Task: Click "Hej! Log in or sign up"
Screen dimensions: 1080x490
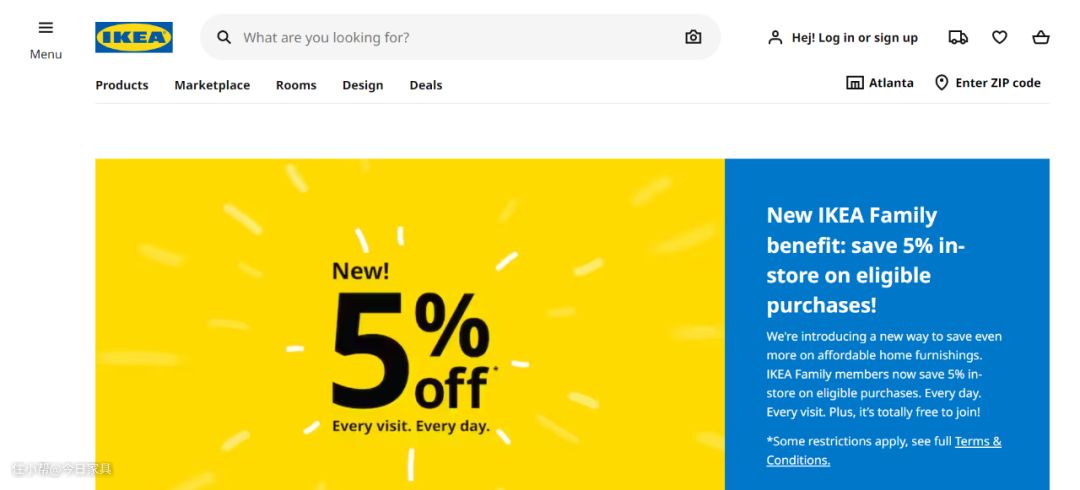Action: pyautogui.click(x=854, y=38)
